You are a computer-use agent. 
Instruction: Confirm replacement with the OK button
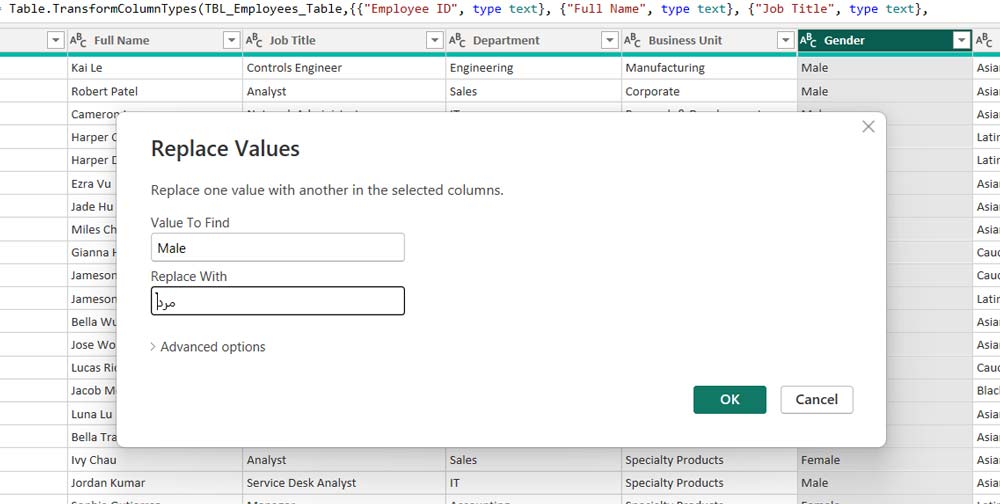730,399
